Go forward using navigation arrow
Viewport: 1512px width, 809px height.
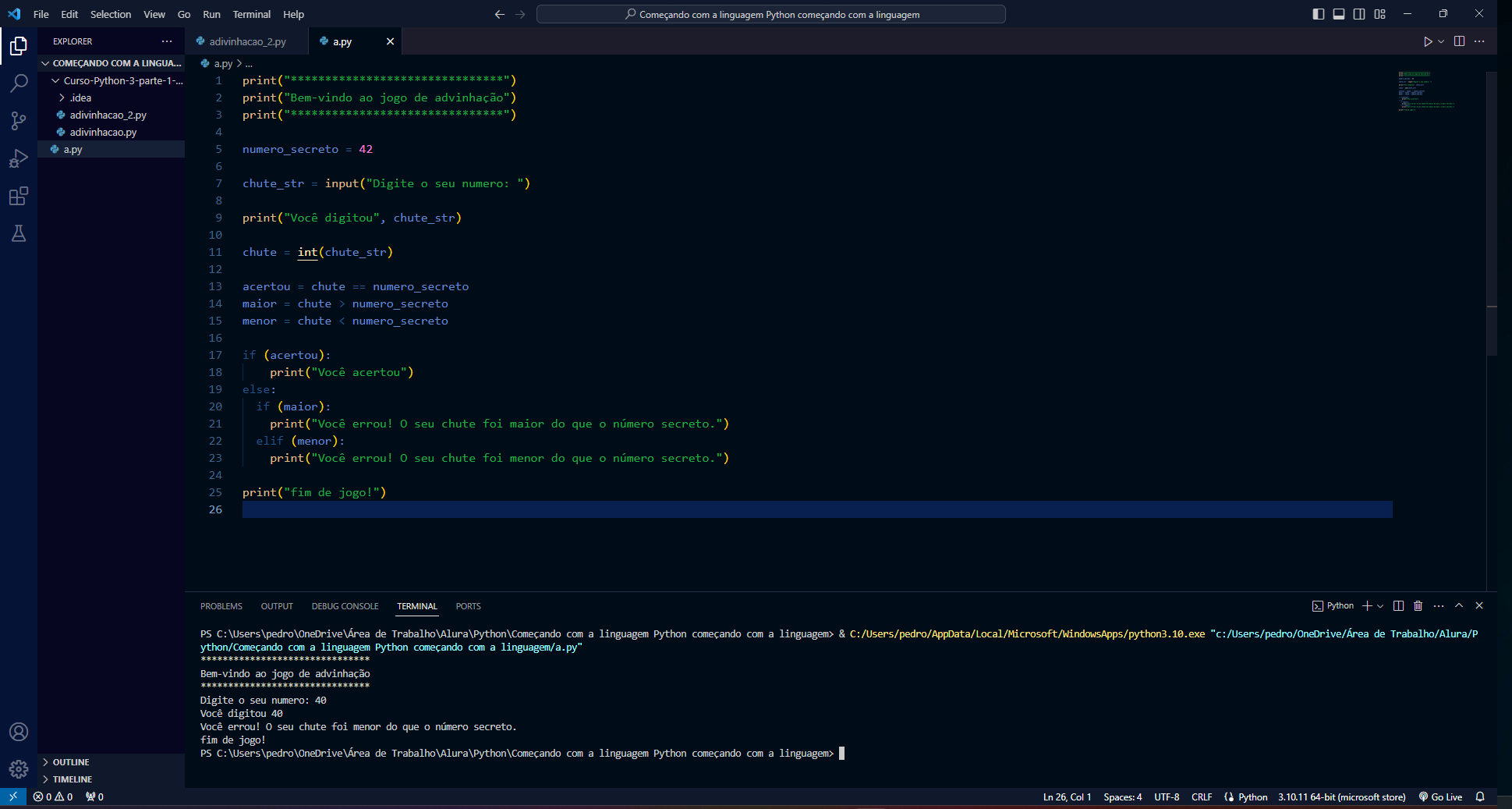pos(520,14)
